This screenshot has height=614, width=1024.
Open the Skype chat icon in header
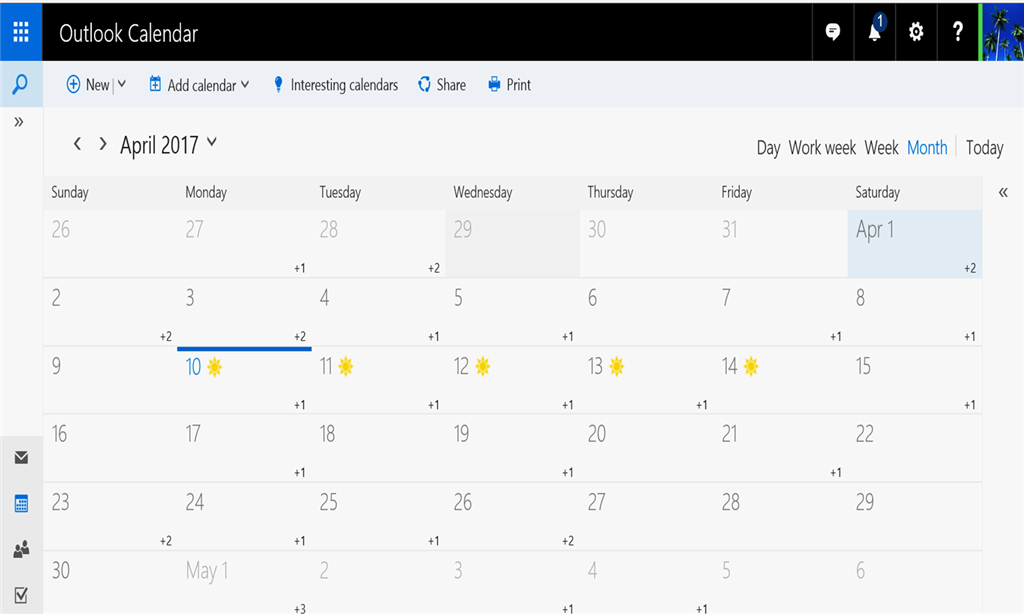833,31
